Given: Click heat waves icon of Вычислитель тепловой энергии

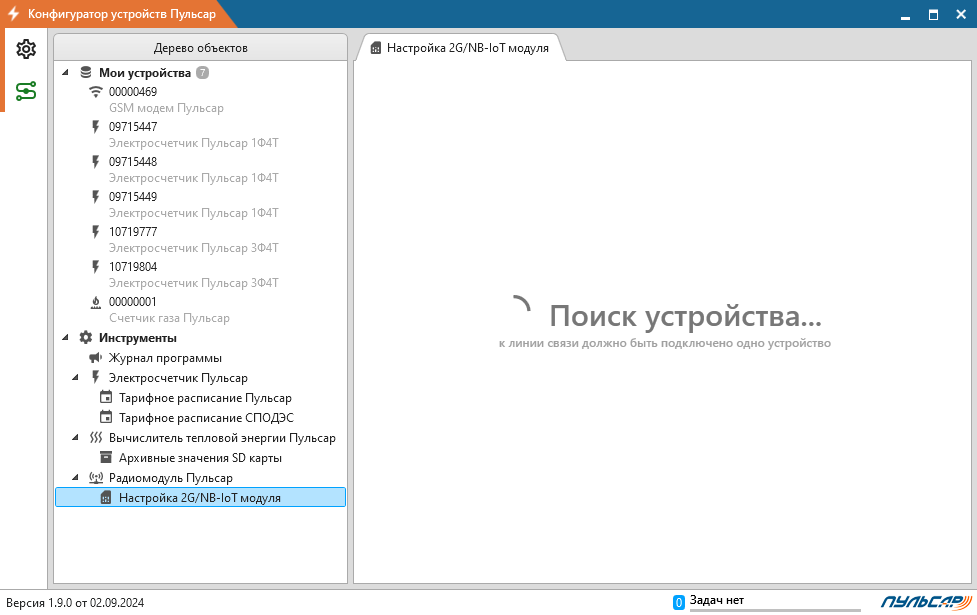Looking at the screenshot, I should 95,437.
